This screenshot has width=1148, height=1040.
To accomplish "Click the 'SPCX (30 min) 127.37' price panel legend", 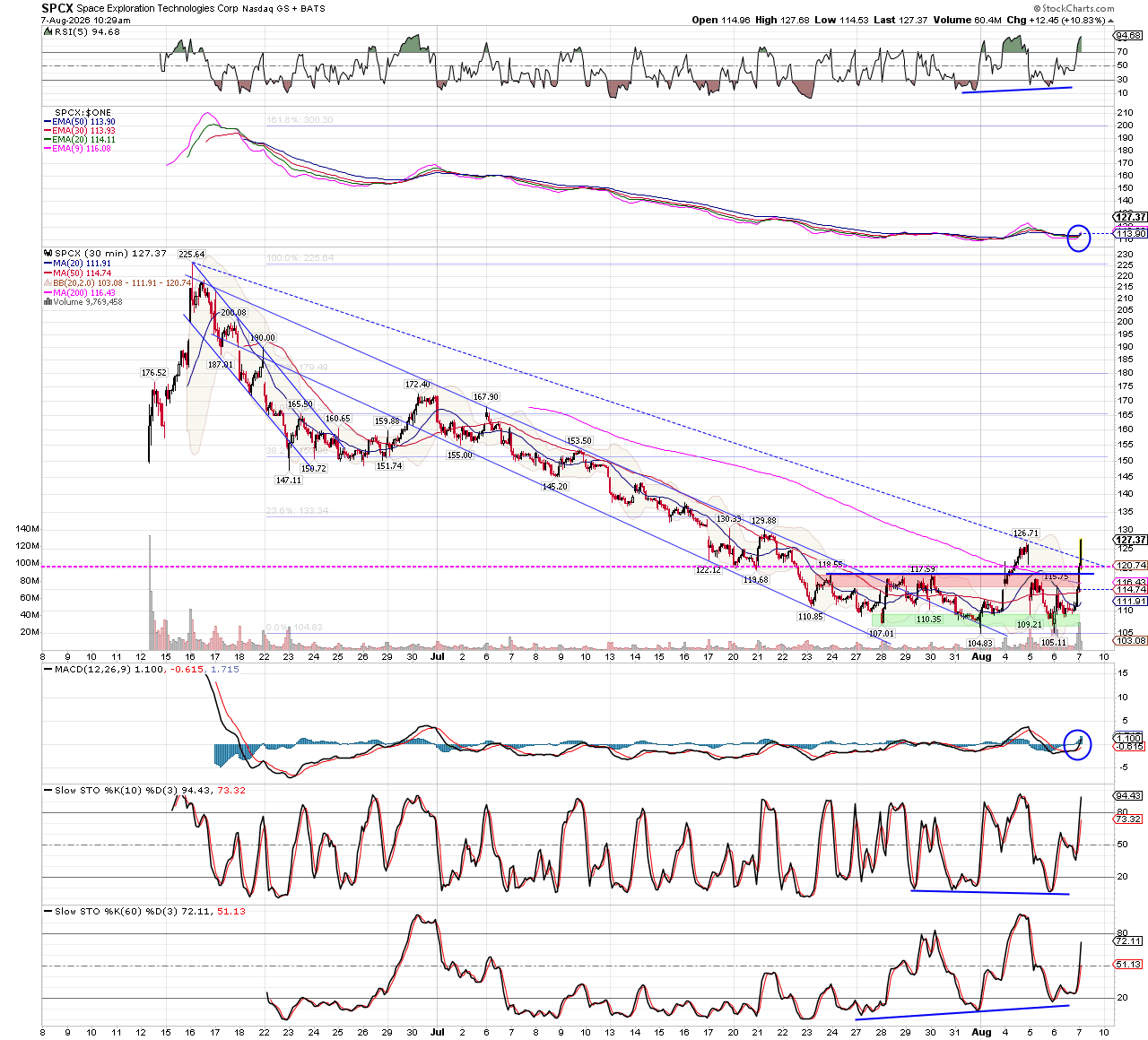I will pyautogui.click(x=106, y=254).
